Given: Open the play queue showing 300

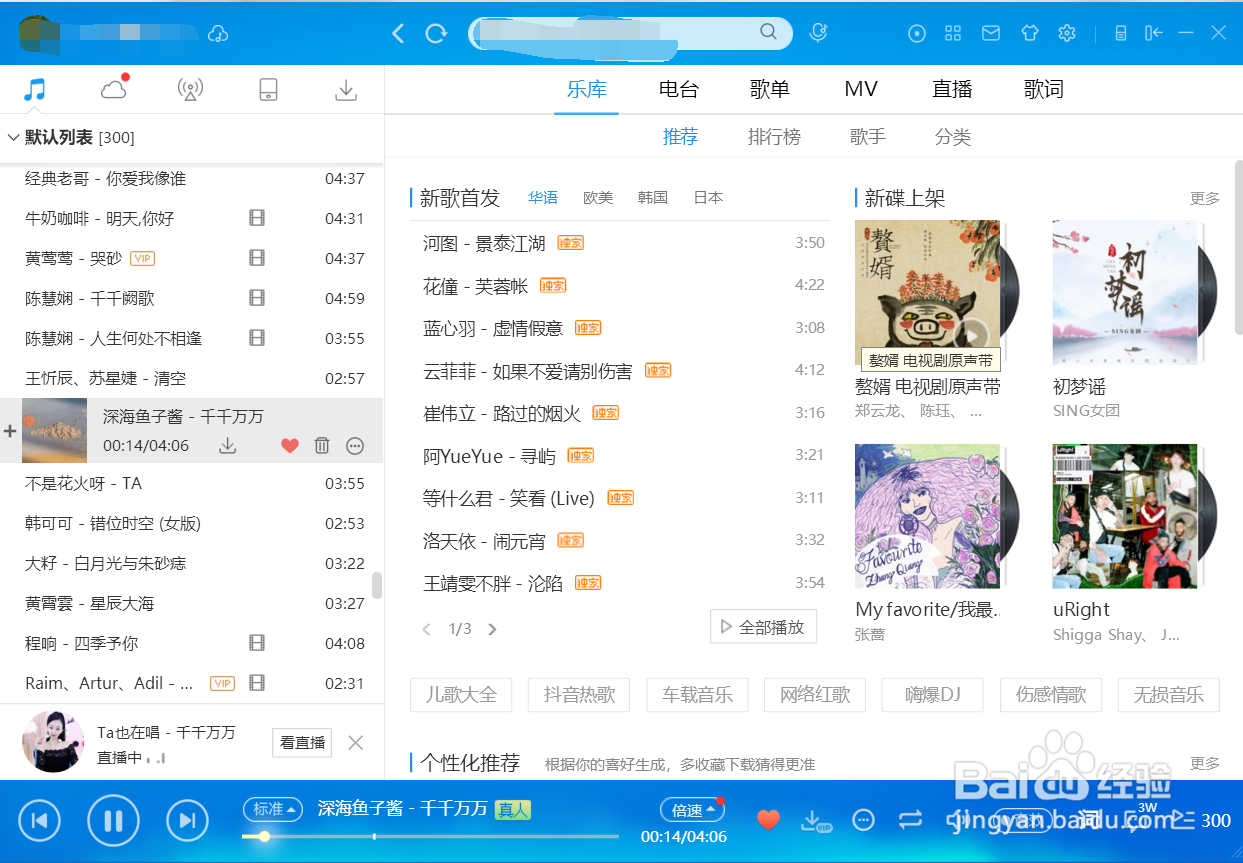Looking at the screenshot, I should coord(1201,820).
